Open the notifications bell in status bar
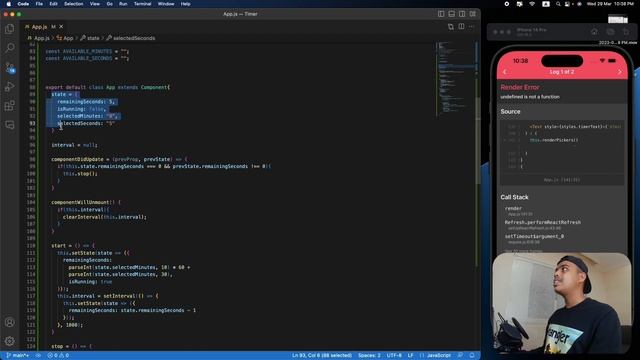Screen dimensions: 640x360 click(x=472, y=356)
